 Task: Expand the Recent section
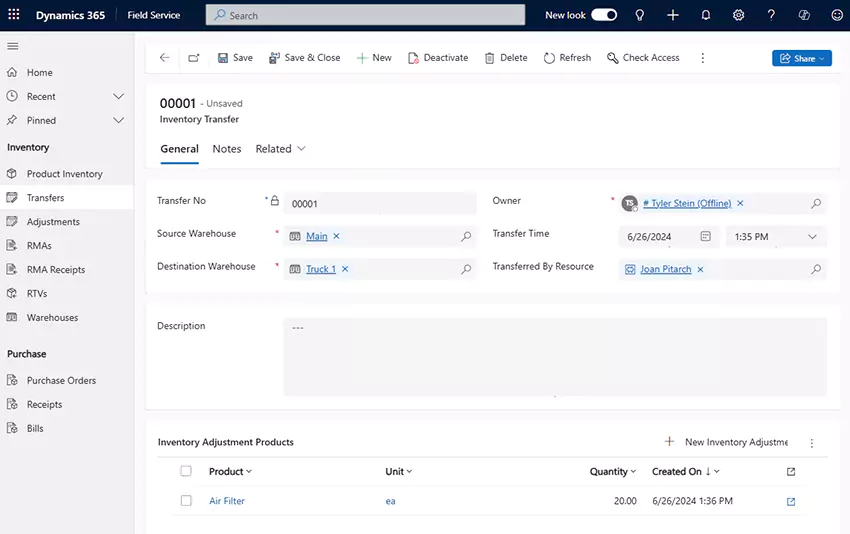coord(119,96)
